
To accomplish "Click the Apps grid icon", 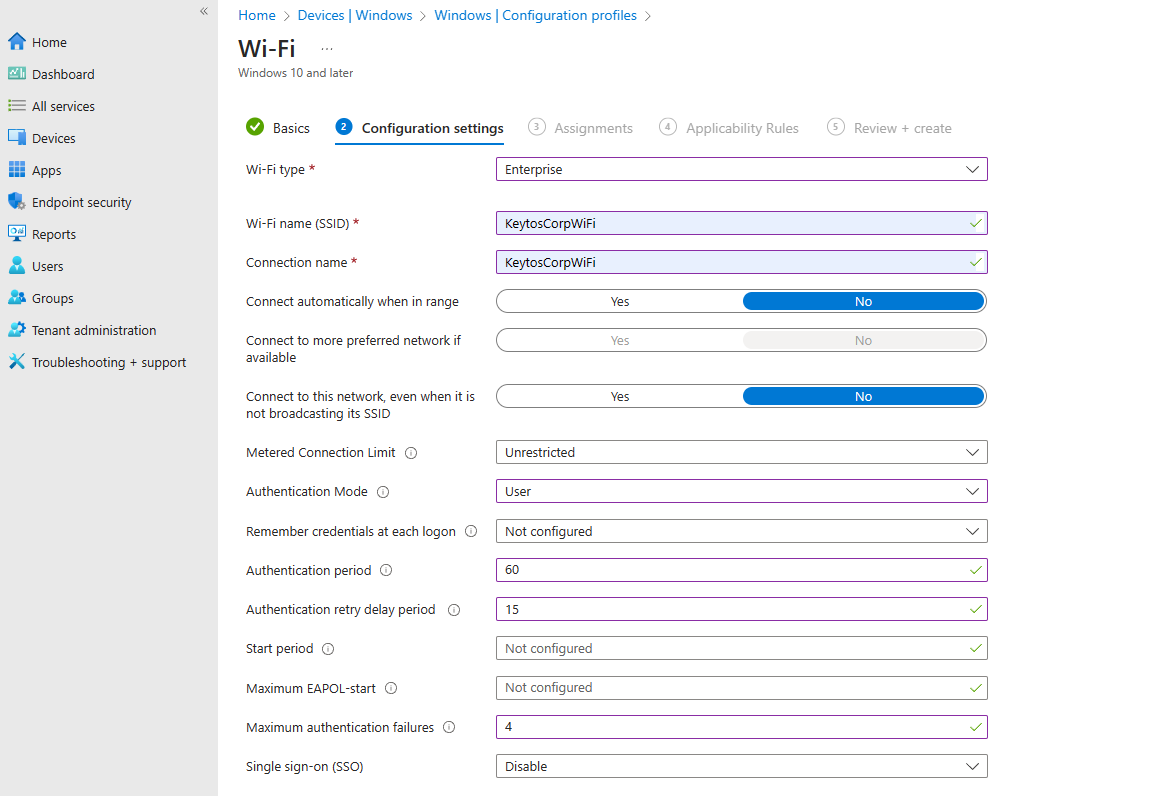I will pos(17,169).
